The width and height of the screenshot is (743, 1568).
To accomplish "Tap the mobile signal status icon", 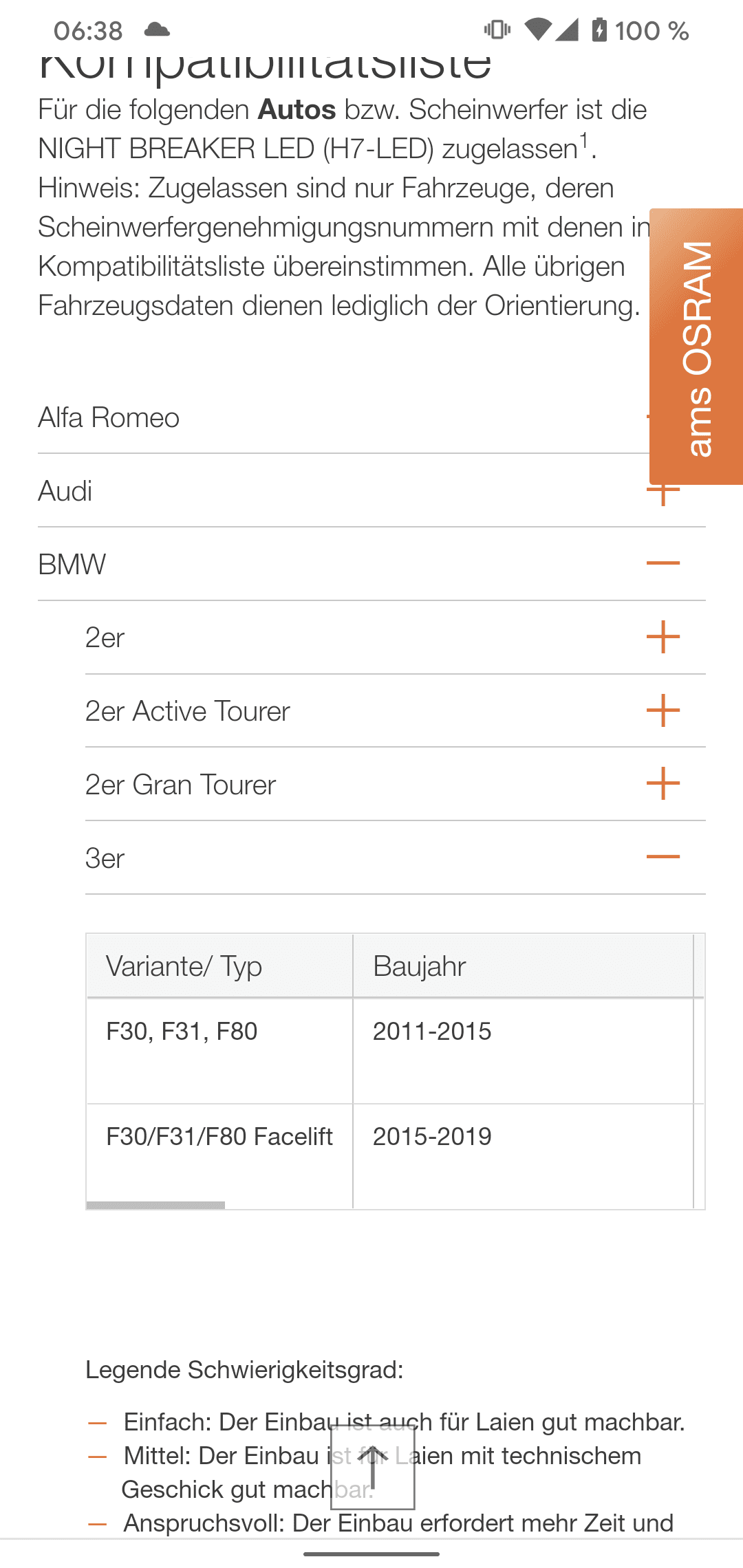I will (566, 30).
